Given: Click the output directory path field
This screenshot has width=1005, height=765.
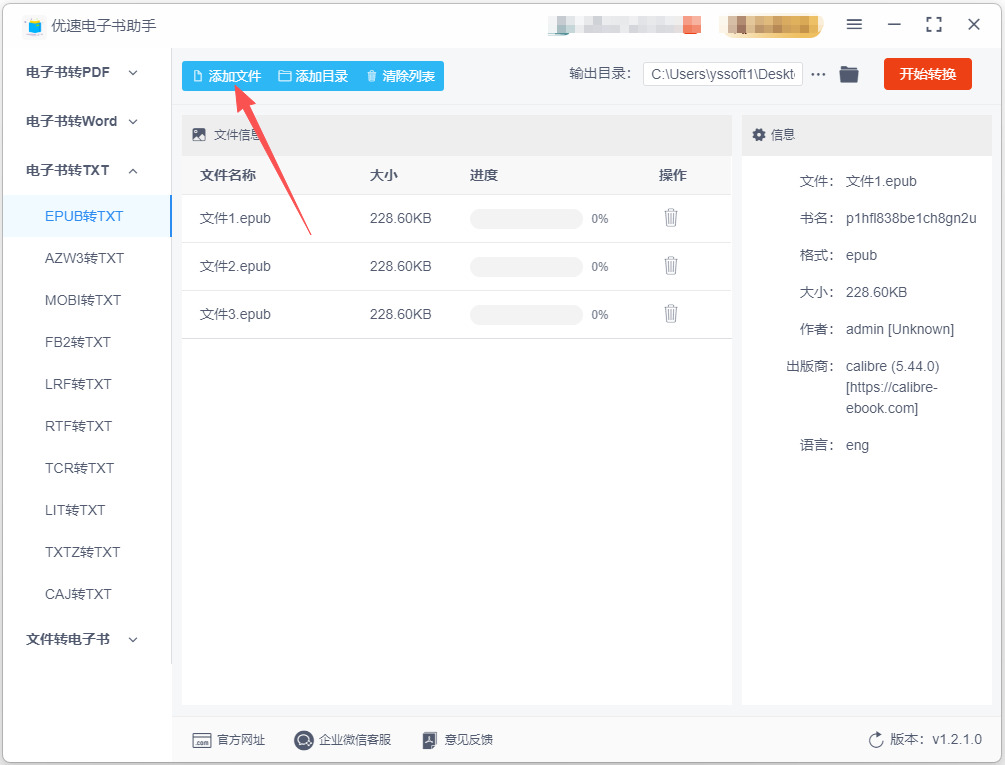Looking at the screenshot, I should 722,74.
